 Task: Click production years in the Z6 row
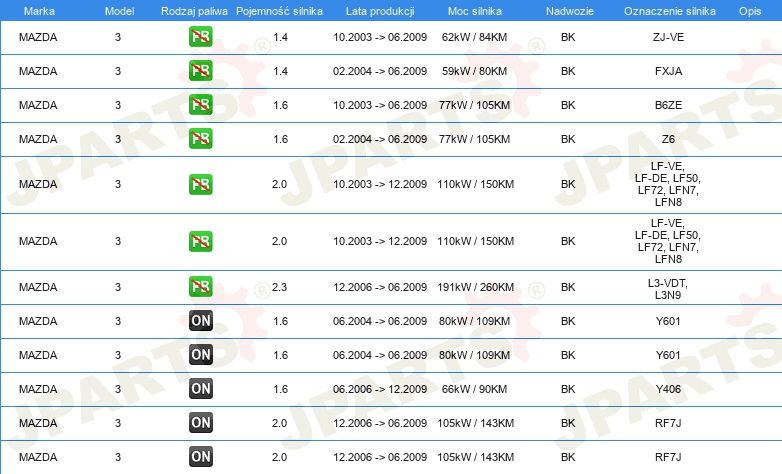[380, 139]
